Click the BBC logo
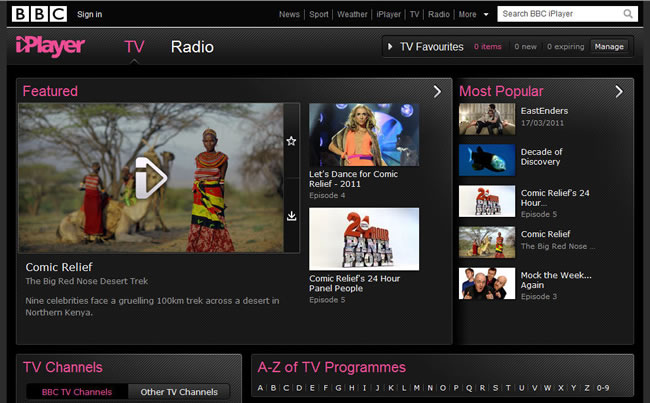This screenshot has width=650, height=403. (39, 14)
